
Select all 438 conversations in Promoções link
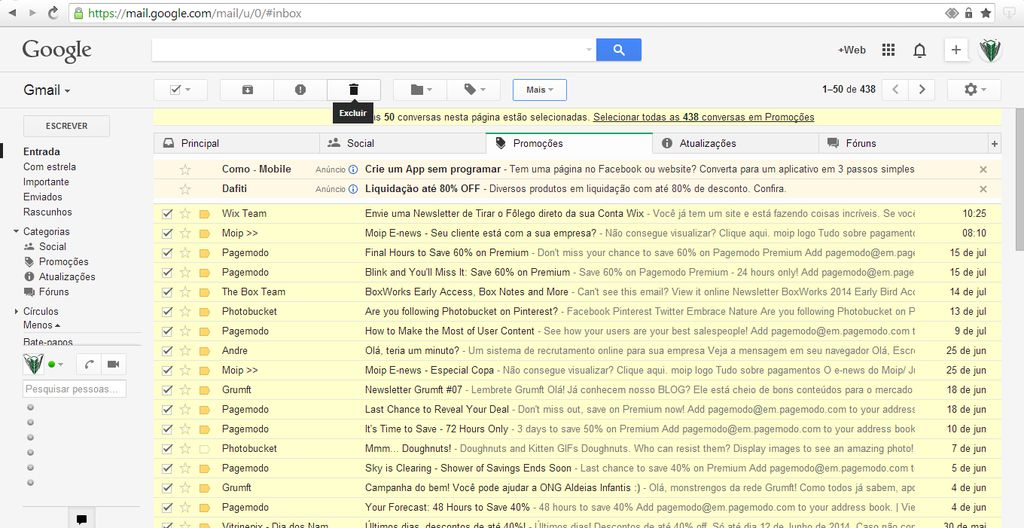[x=703, y=118]
